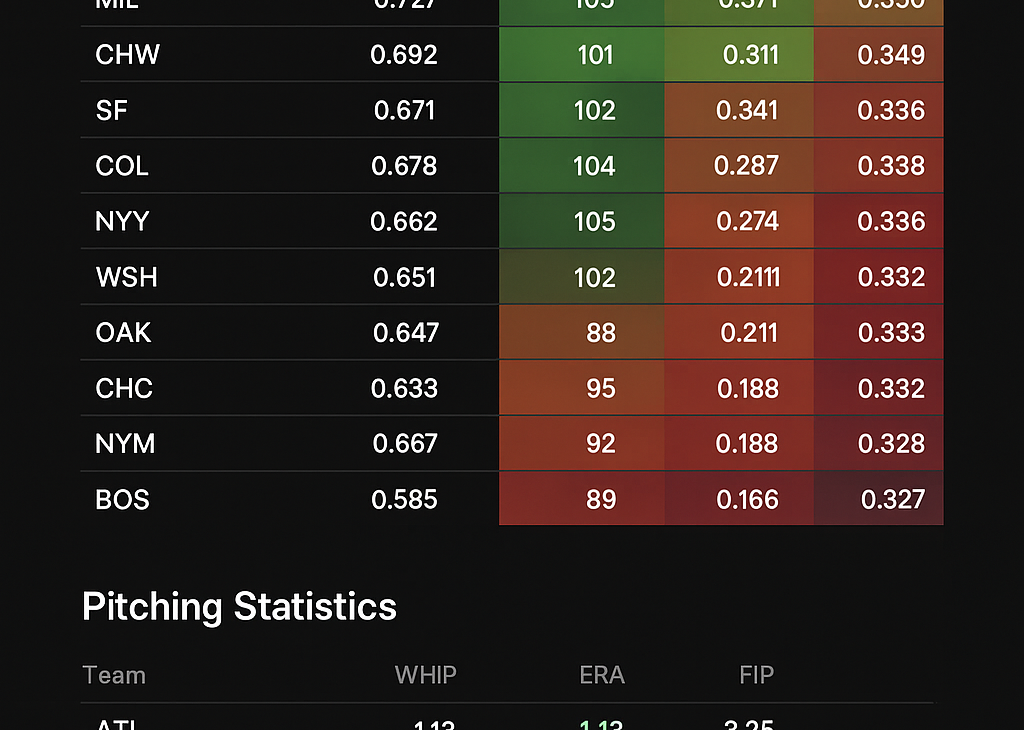Open the BOS team entry
The width and height of the screenshot is (1024, 730).
point(122,499)
